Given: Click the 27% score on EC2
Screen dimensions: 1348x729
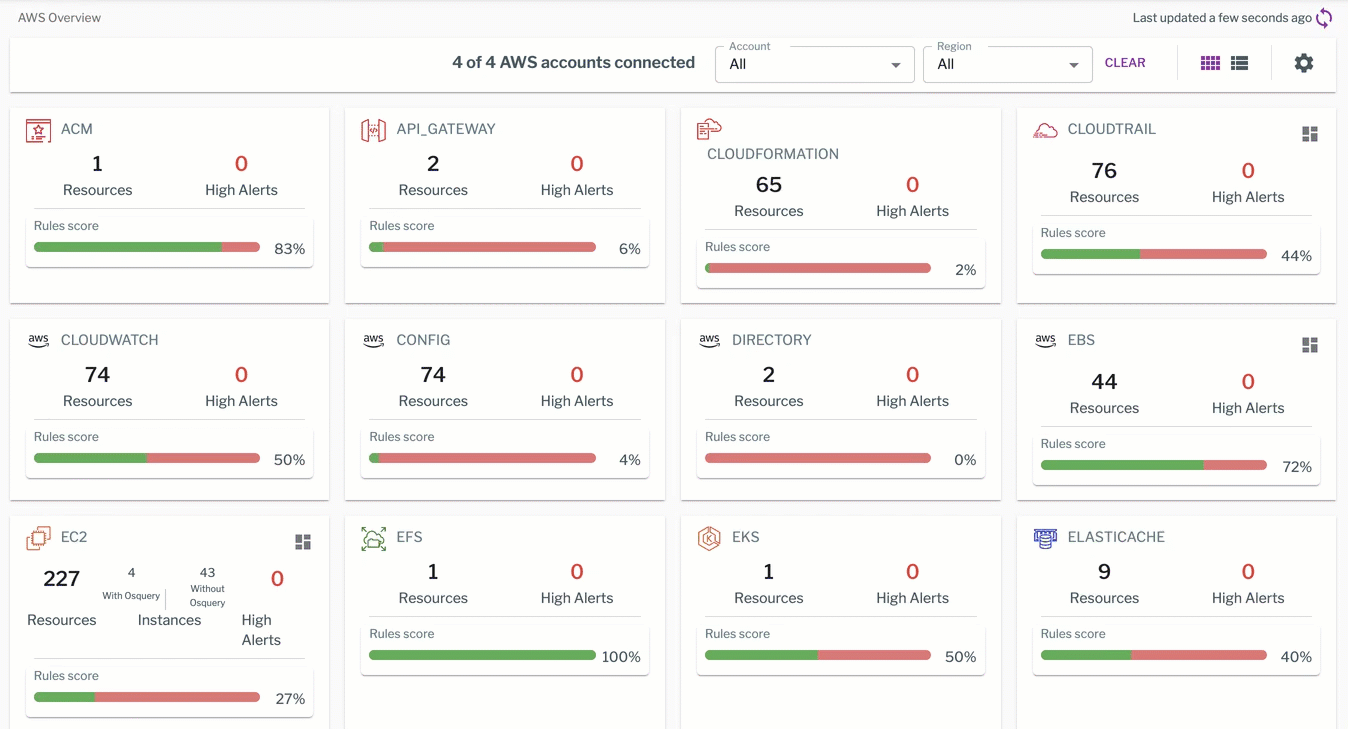Looking at the screenshot, I should point(290,699).
